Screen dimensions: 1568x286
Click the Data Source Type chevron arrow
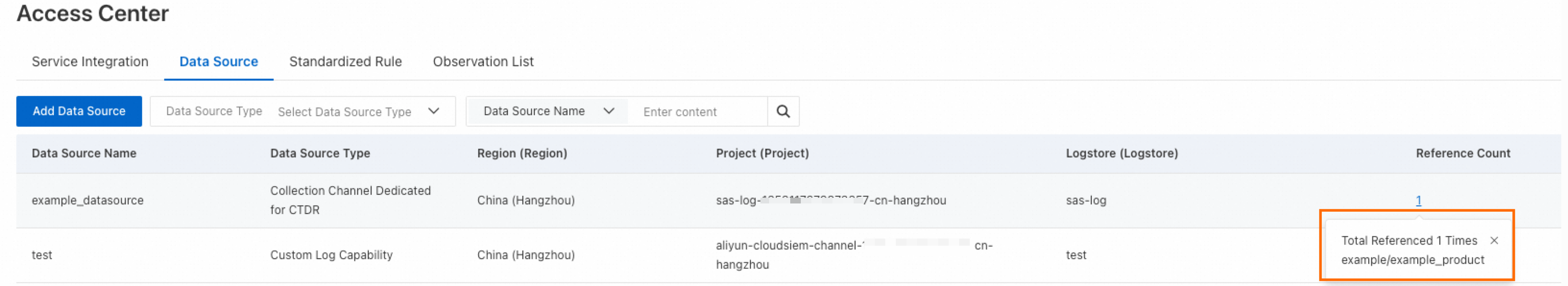[x=434, y=111]
